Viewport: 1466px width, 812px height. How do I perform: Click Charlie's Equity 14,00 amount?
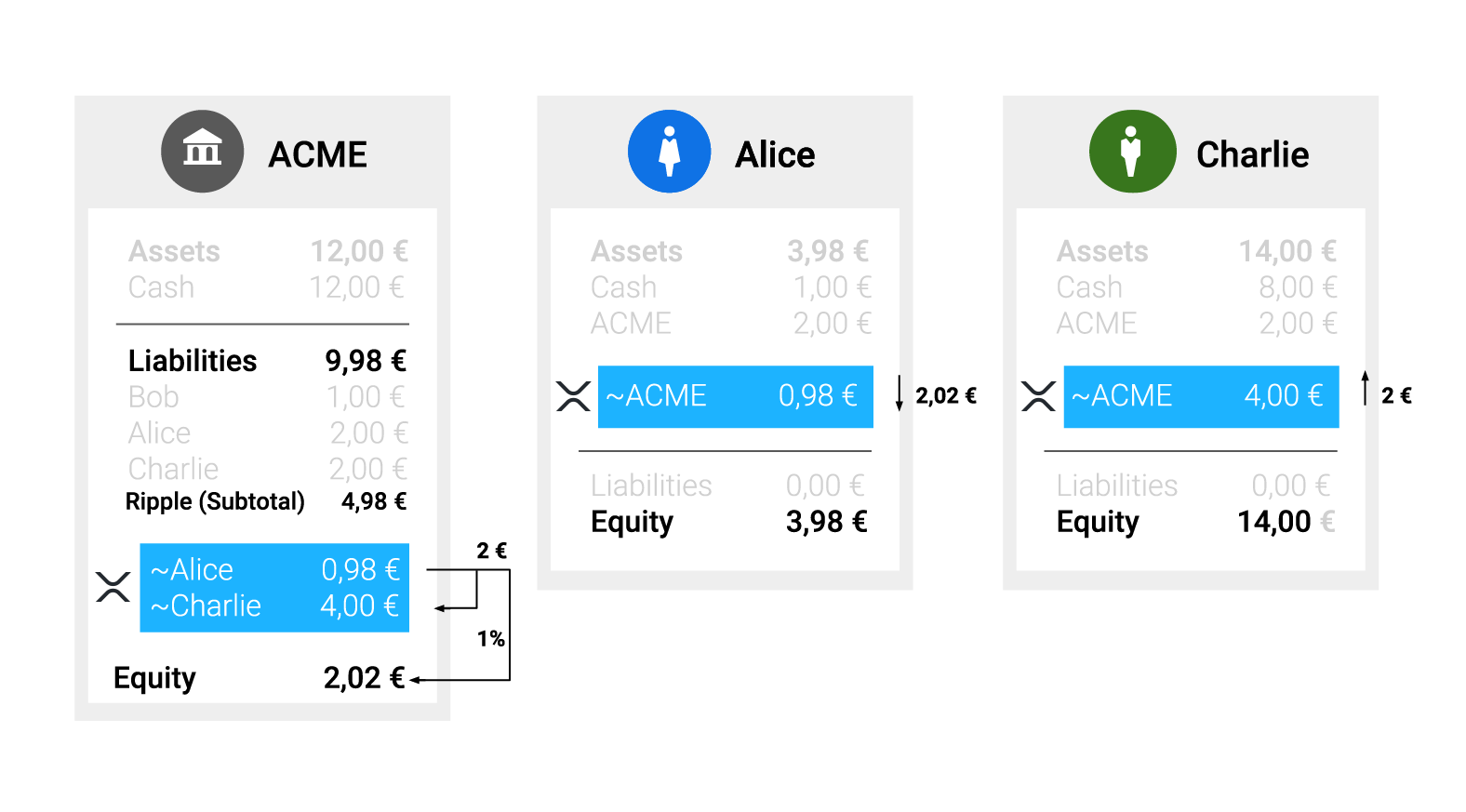1274,522
